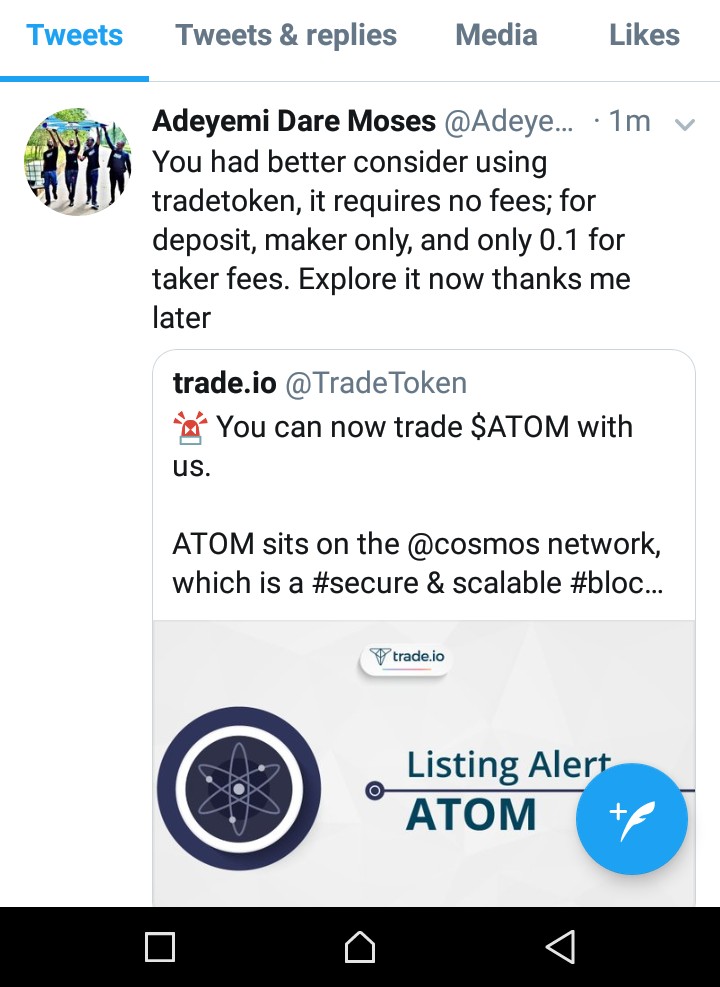Switch to the Likes tab
The width and height of the screenshot is (720, 987).
(x=644, y=35)
